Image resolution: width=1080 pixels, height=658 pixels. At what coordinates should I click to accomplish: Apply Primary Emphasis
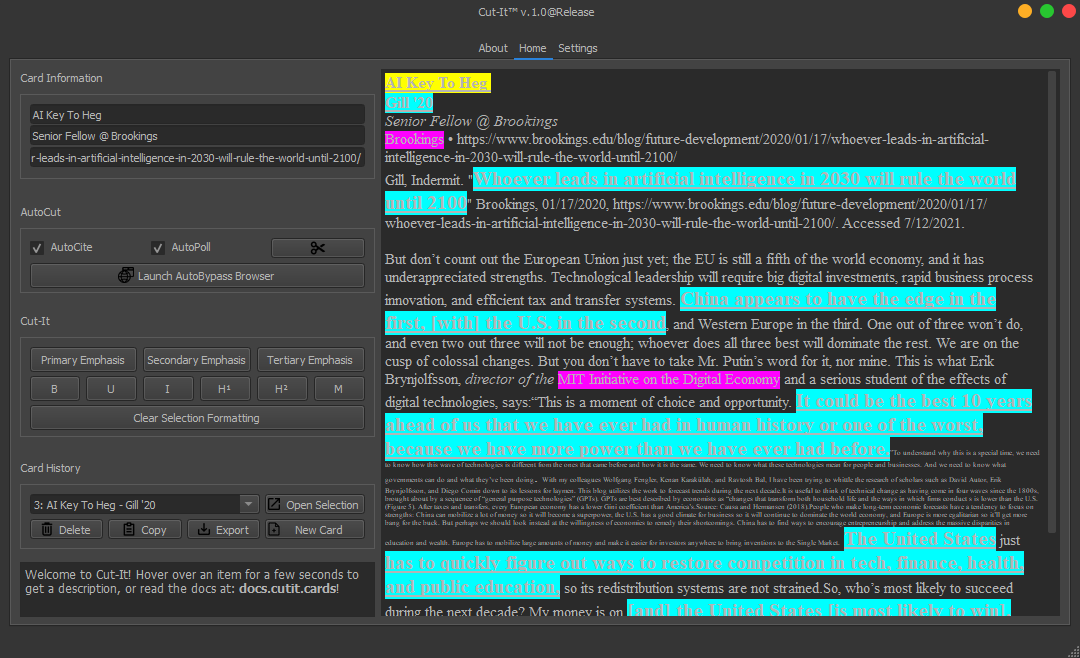coord(83,360)
